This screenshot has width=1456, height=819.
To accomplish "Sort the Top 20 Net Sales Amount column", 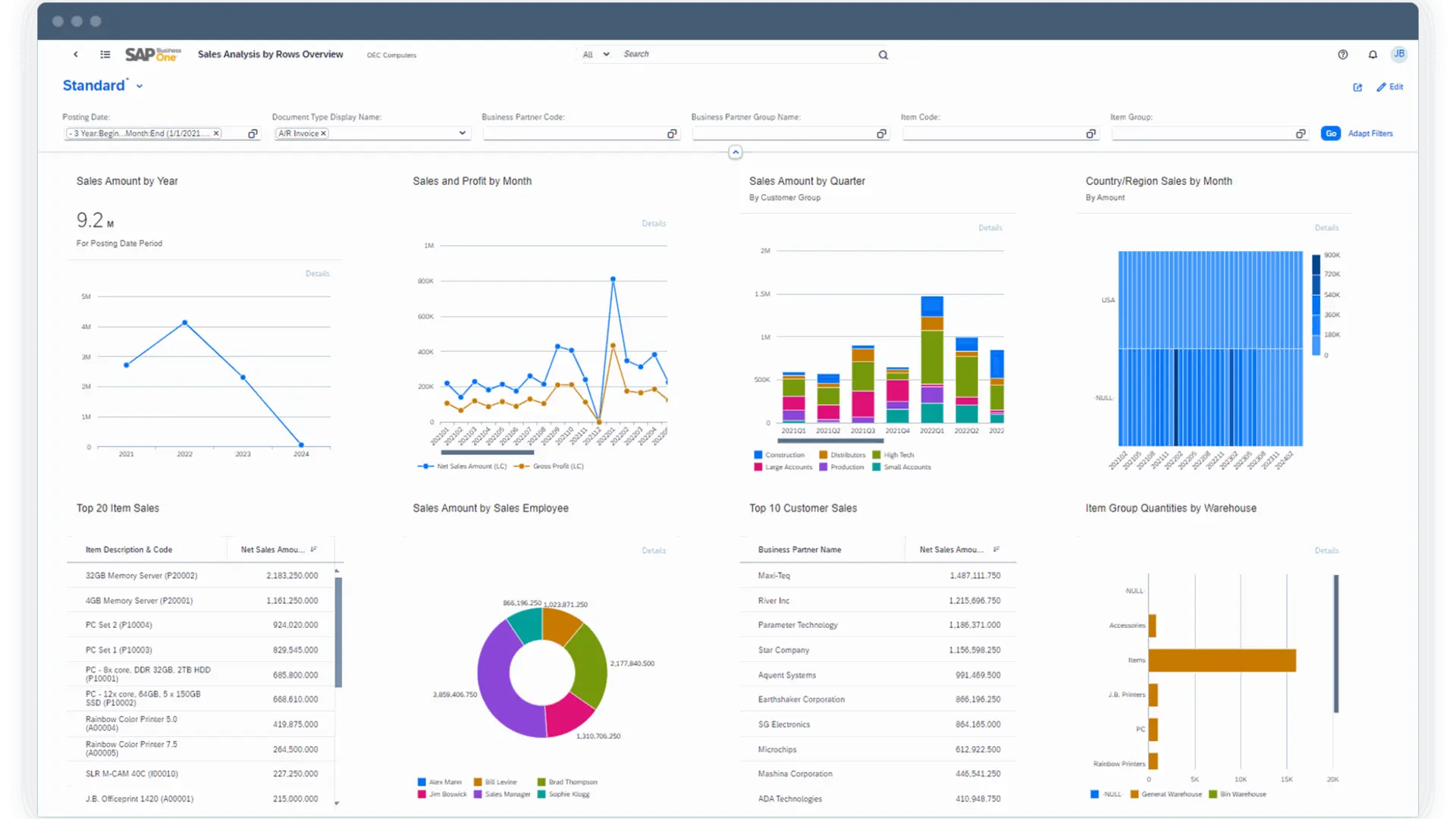I will [x=313, y=550].
